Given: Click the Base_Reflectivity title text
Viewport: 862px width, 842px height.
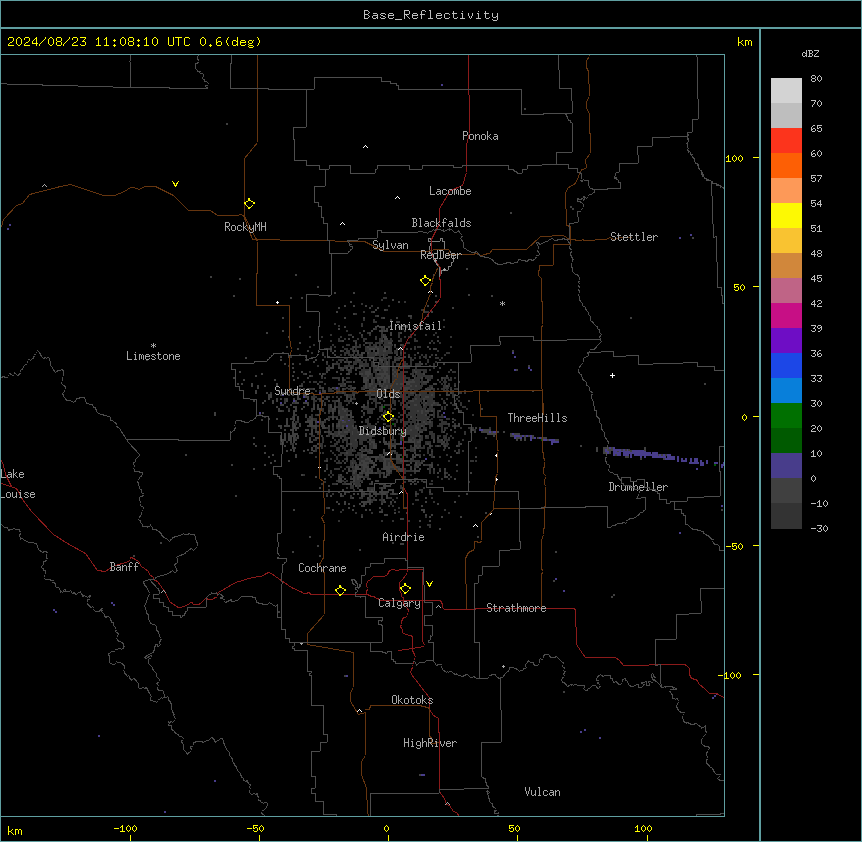Looking at the screenshot, I should coord(431,15).
